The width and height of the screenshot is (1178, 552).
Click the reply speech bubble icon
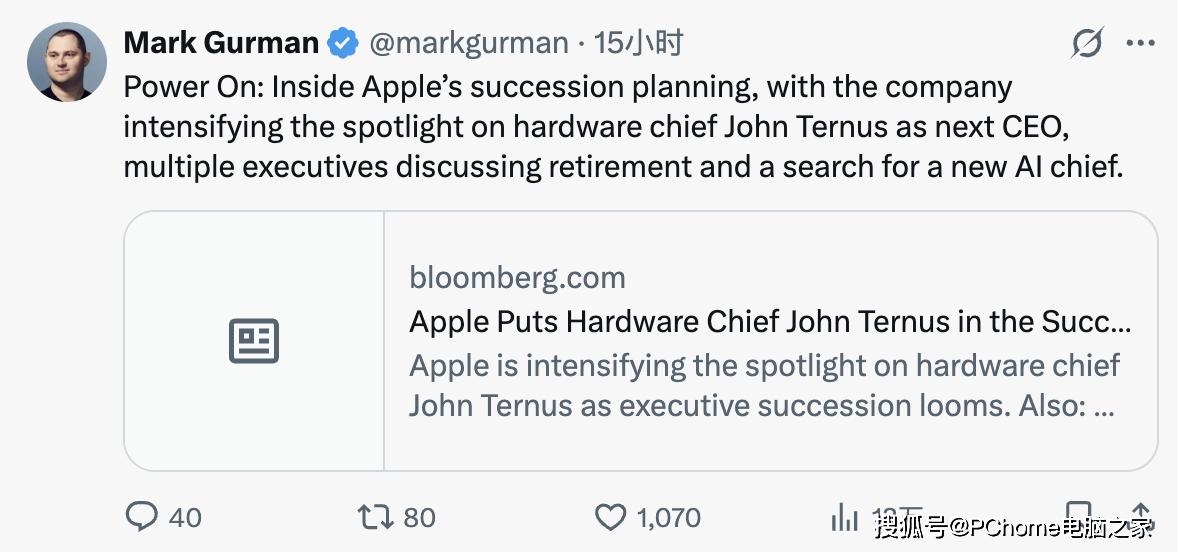(x=142, y=516)
